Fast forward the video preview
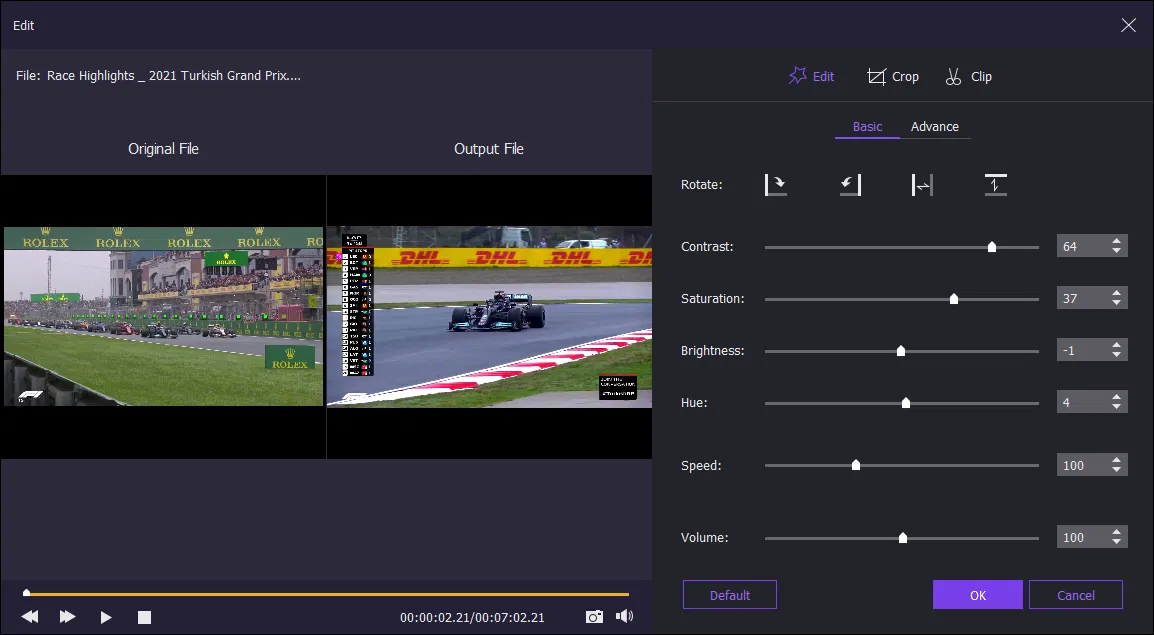 point(67,617)
